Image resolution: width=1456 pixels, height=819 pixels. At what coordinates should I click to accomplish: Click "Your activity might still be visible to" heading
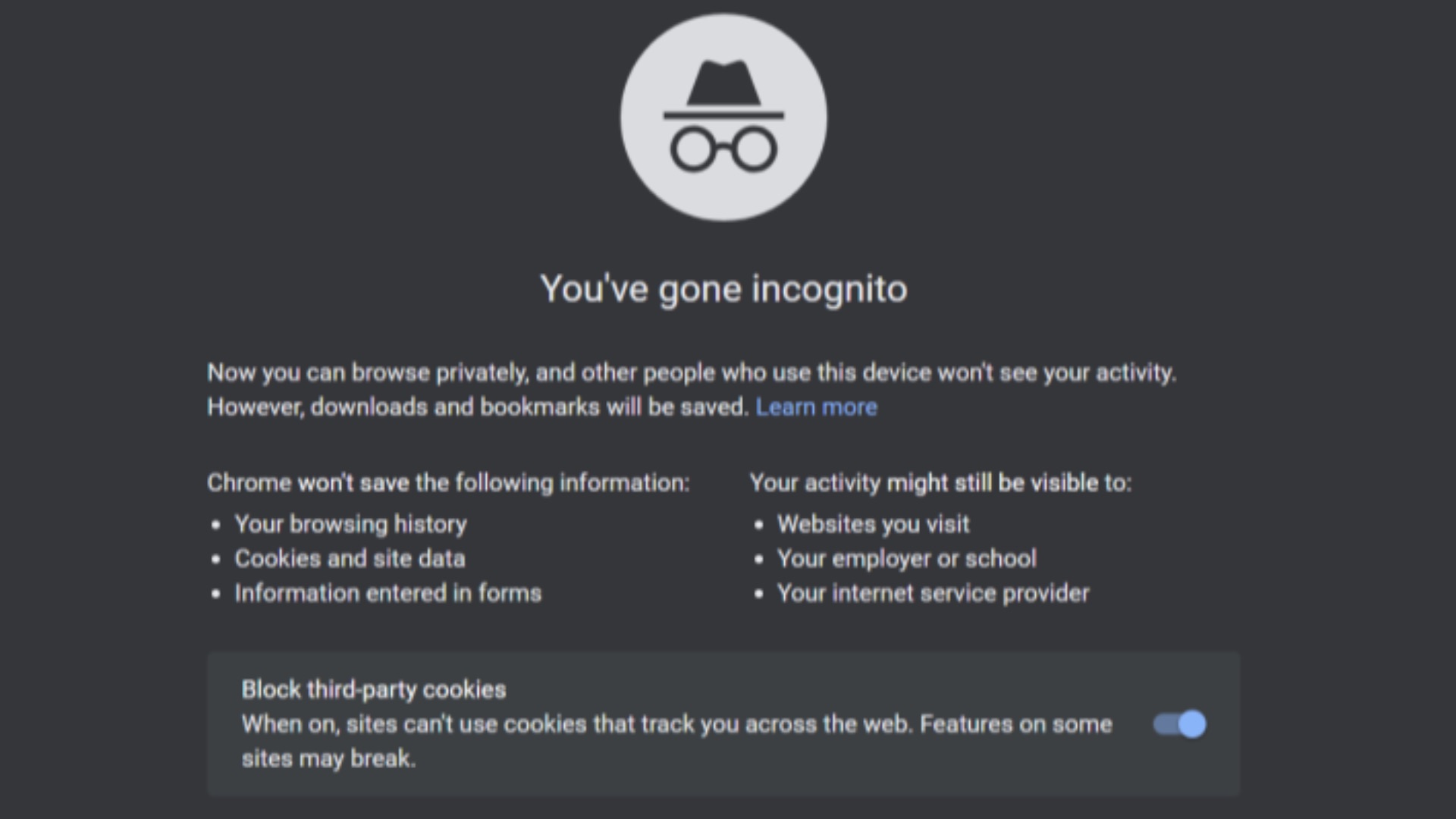pos(940,483)
